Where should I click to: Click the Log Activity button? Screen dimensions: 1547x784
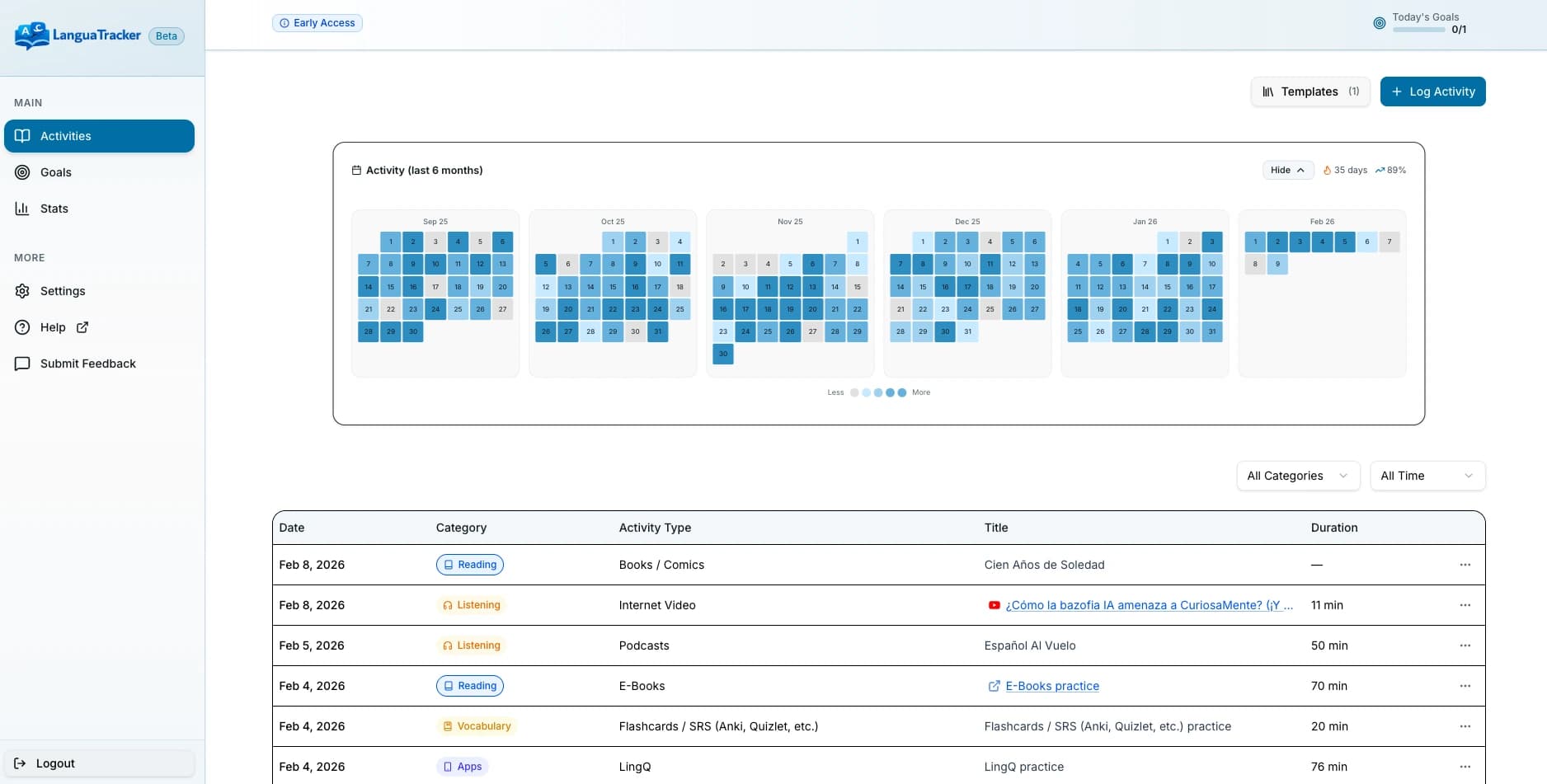pyautogui.click(x=1432, y=92)
